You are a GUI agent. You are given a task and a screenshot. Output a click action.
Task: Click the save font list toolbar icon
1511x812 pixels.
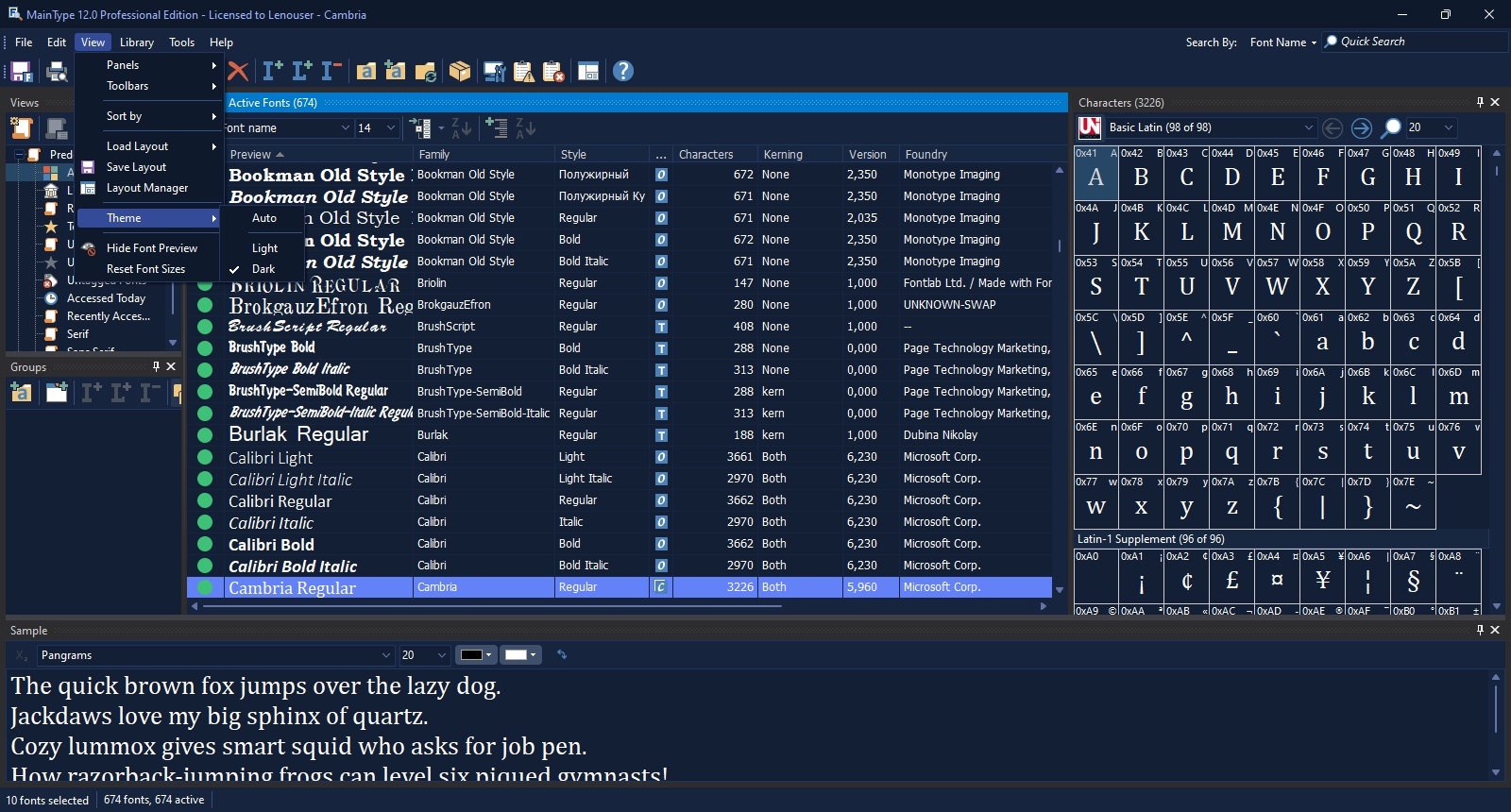tap(22, 72)
